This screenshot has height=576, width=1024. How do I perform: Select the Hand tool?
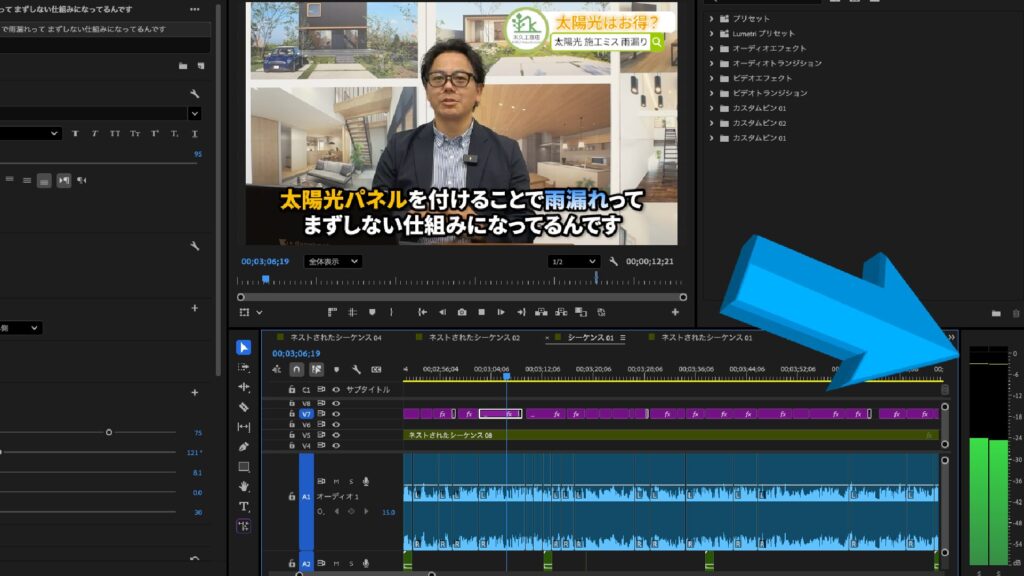pos(244,486)
